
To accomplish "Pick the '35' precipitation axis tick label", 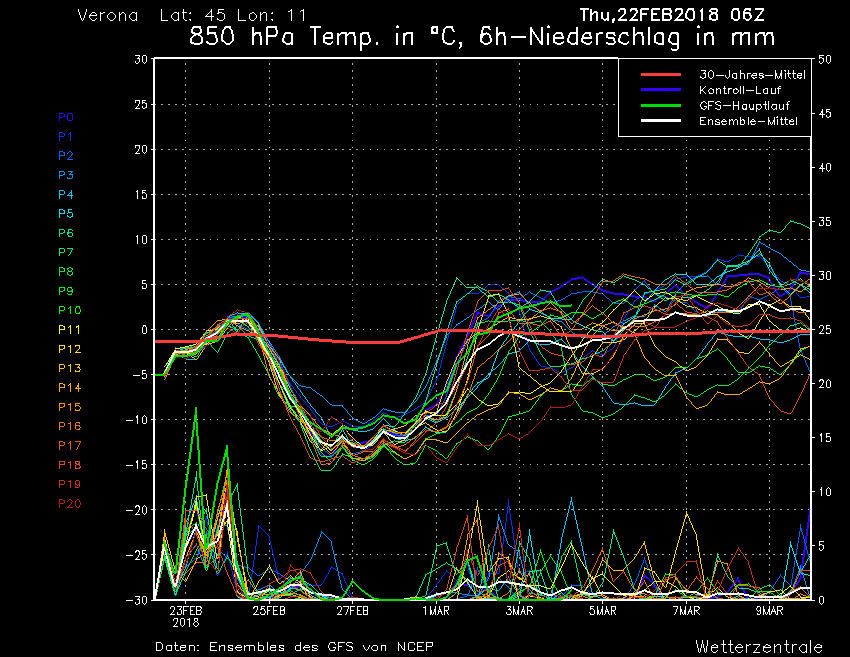I will pos(825,222).
